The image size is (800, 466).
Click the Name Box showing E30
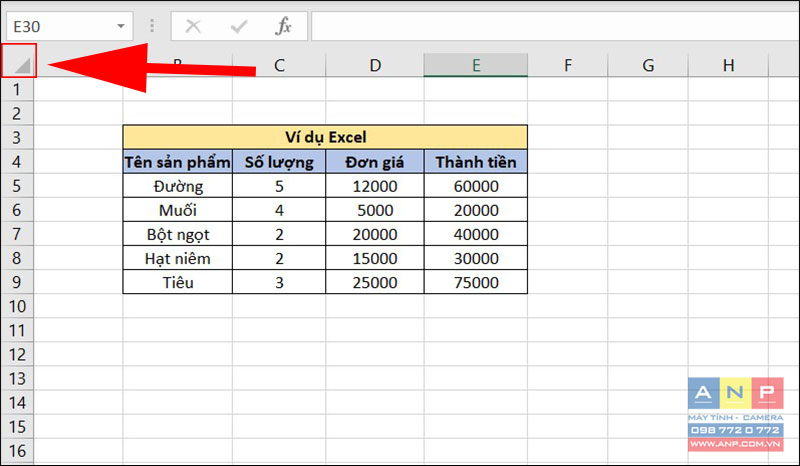click(x=69, y=26)
